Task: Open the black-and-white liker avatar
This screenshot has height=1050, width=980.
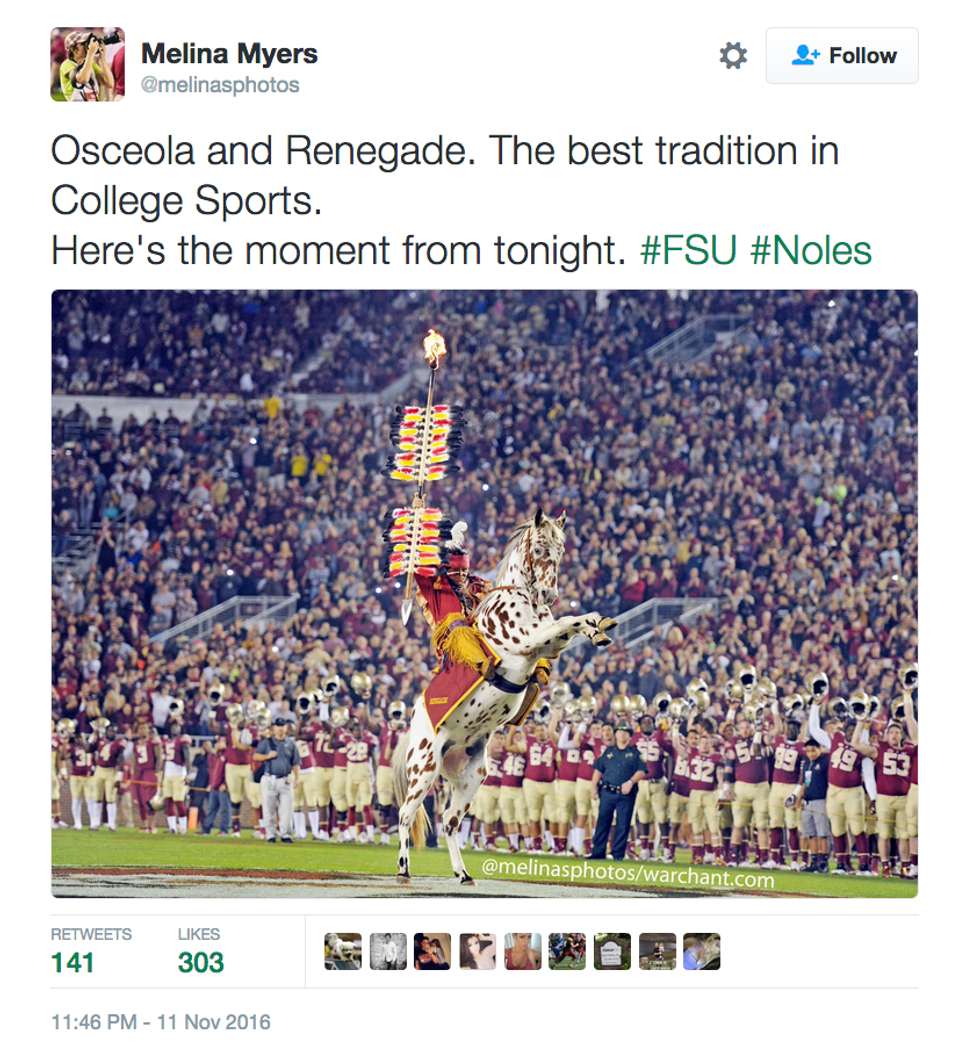Action: point(388,951)
